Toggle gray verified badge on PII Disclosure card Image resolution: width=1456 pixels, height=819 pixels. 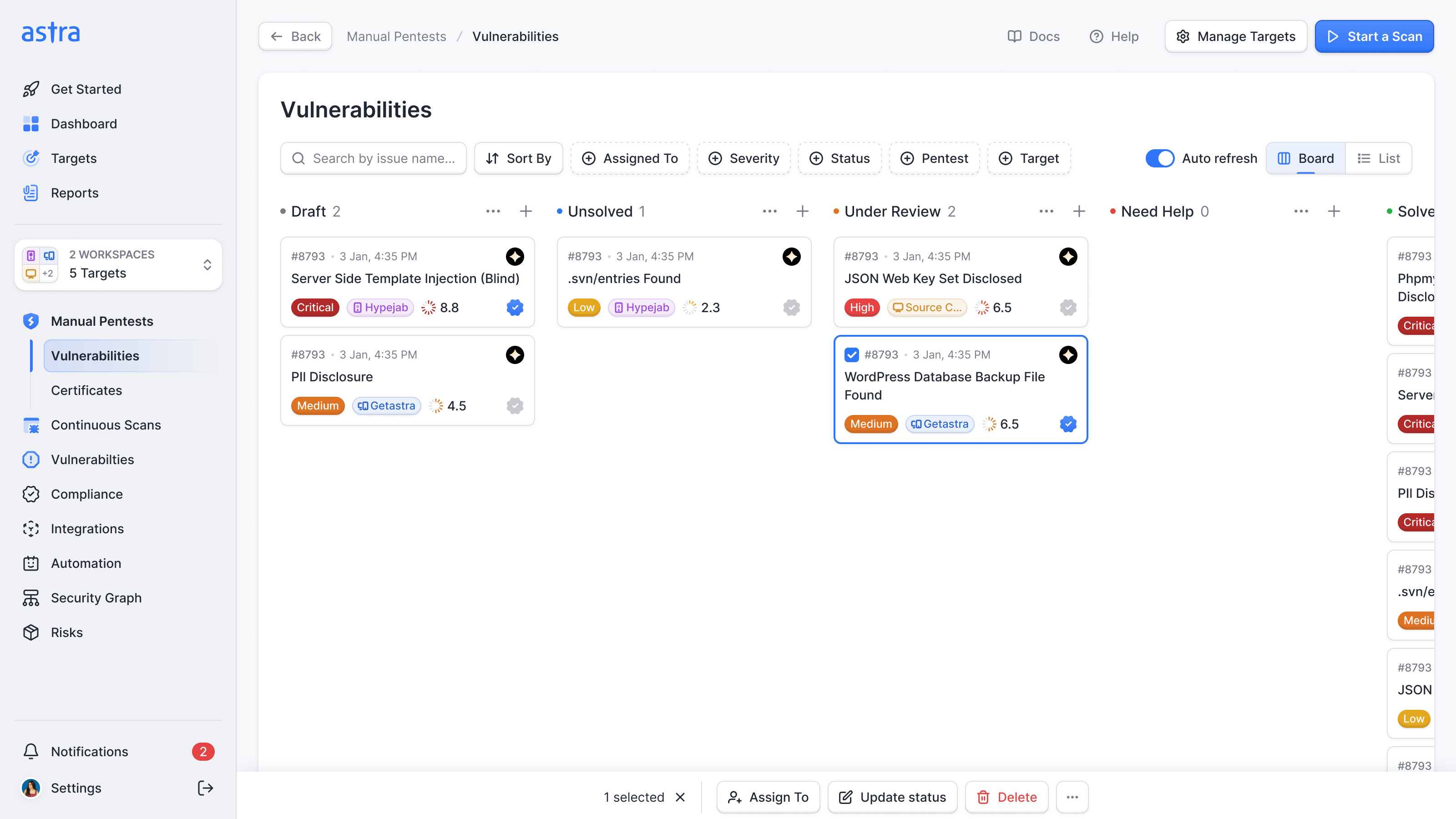point(514,406)
